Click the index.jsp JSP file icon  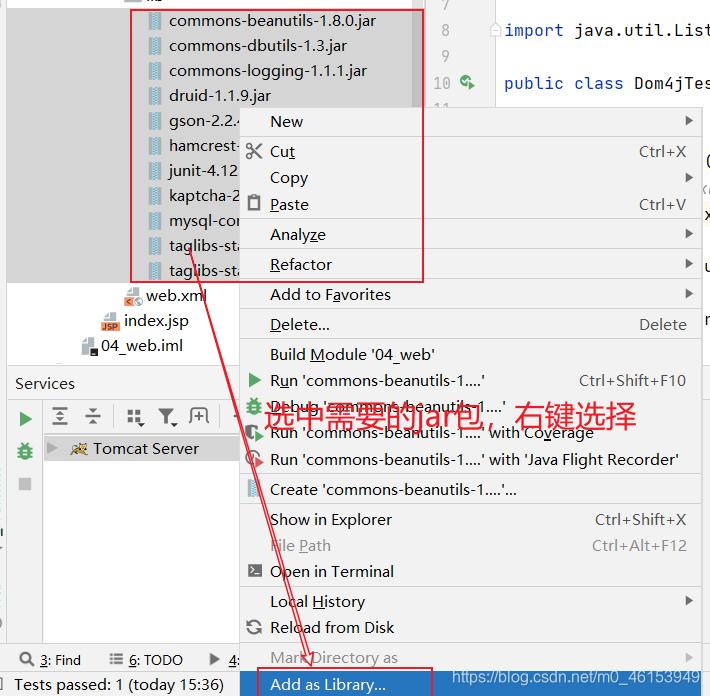(110, 322)
